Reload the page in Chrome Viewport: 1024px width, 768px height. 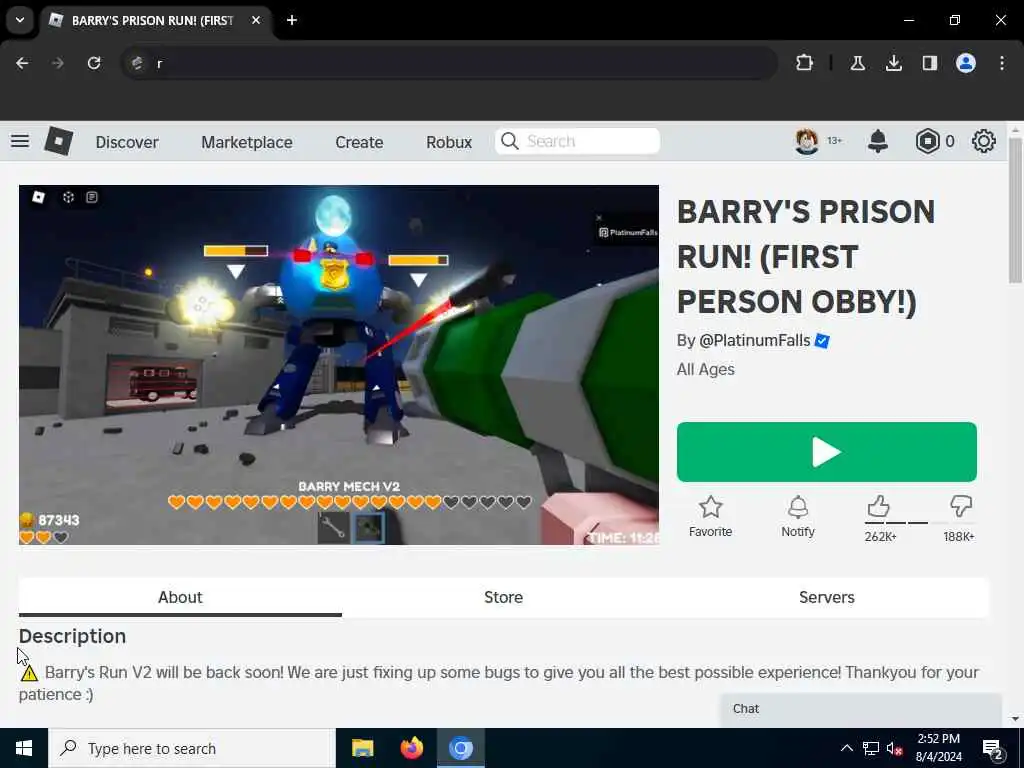[94, 63]
